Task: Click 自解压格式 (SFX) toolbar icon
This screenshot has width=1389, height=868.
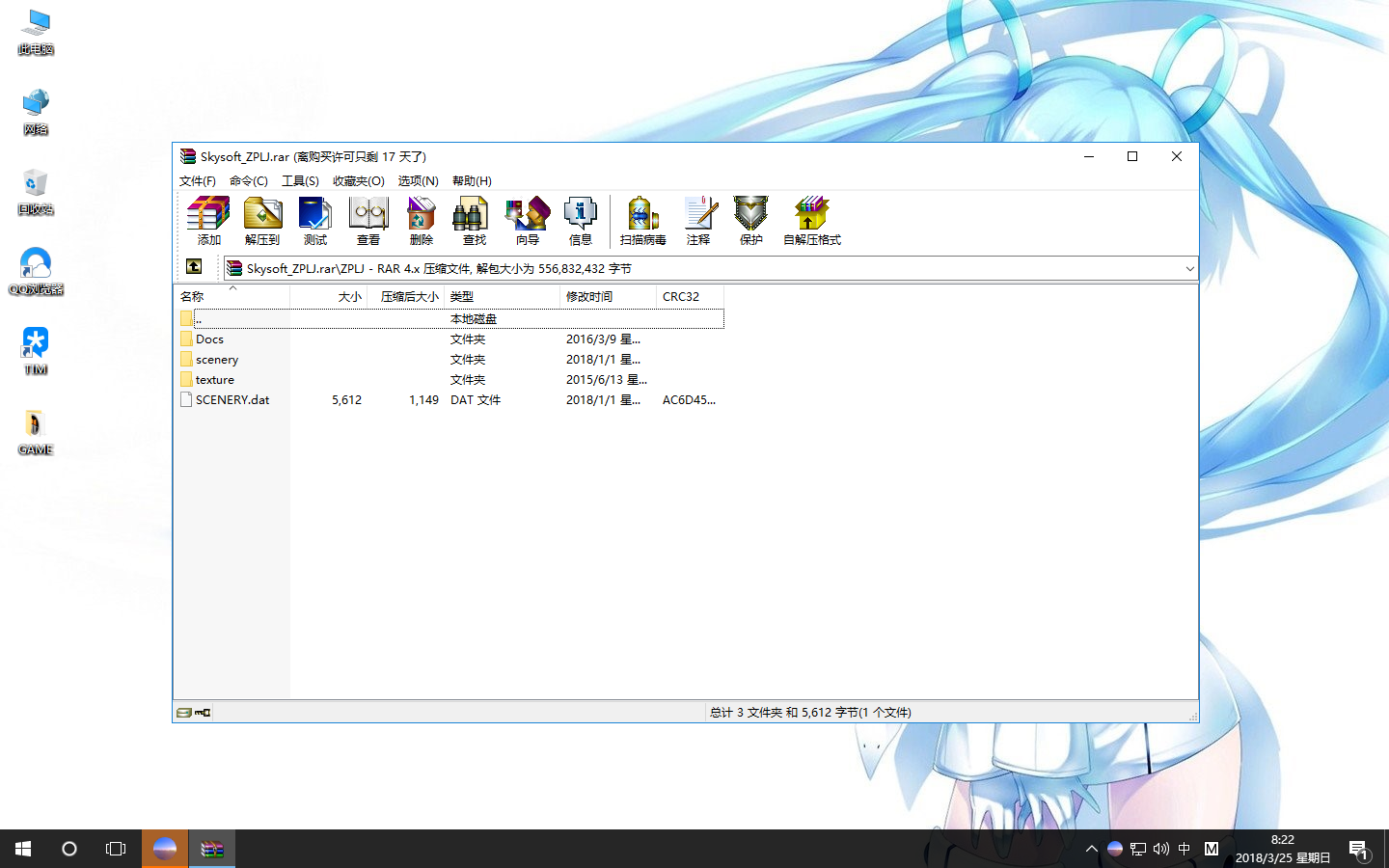Action: 811,221
